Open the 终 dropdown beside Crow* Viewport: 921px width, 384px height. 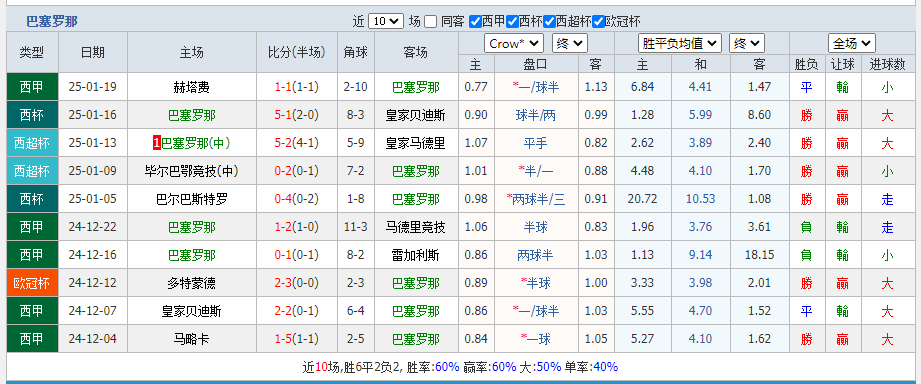[x=569, y=43]
